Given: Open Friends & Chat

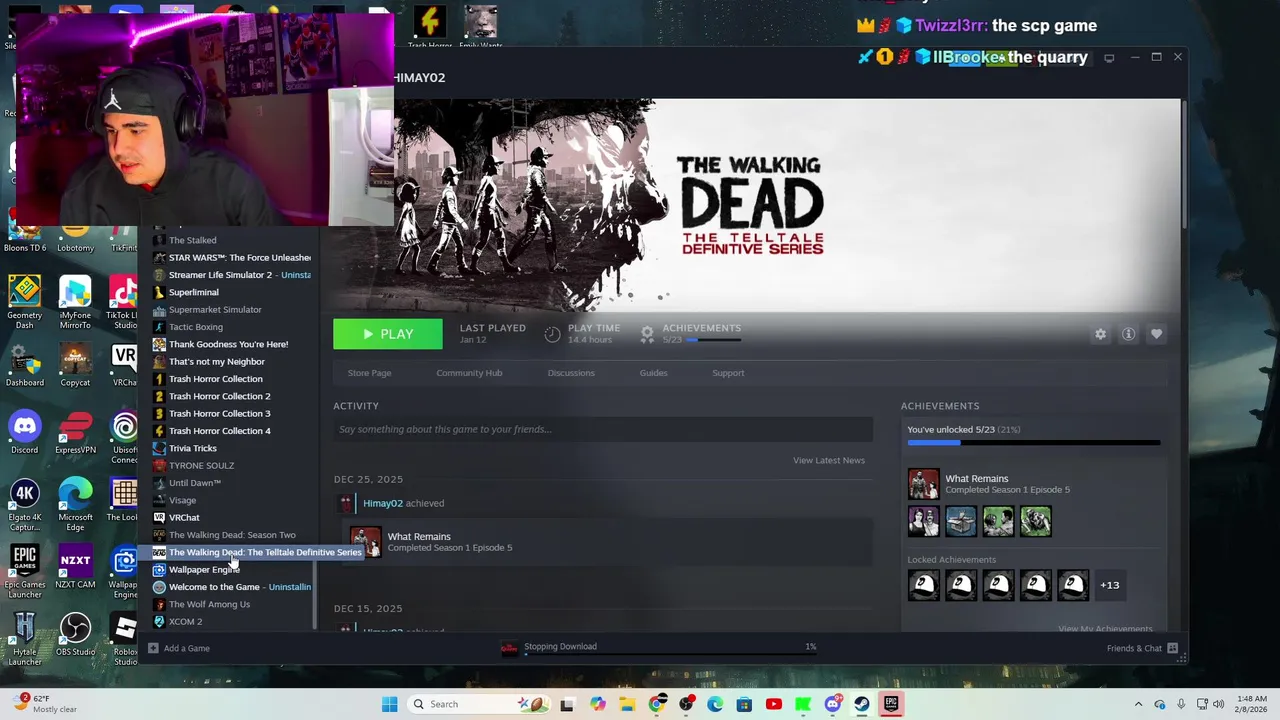Looking at the screenshot, I should click(x=1142, y=648).
